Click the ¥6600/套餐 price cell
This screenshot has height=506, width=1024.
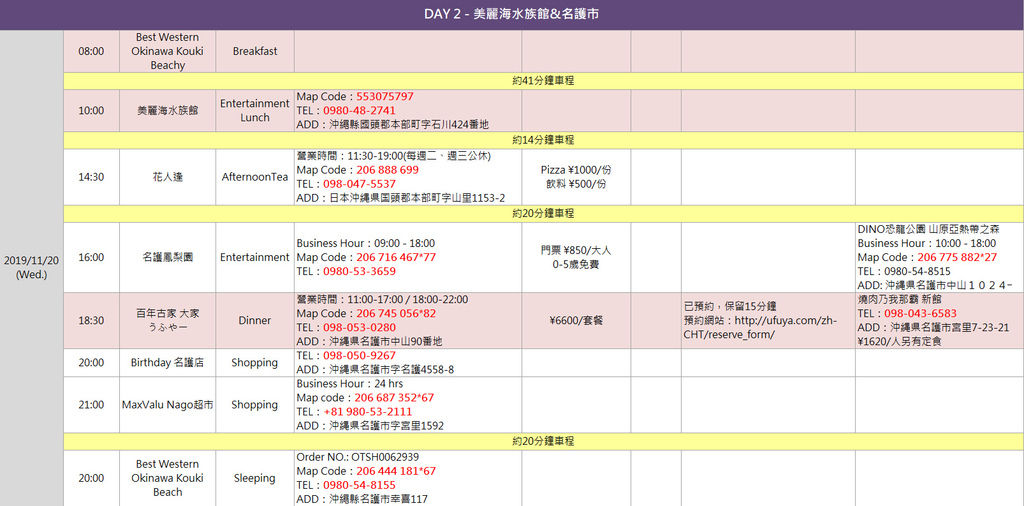pos(576,321)
